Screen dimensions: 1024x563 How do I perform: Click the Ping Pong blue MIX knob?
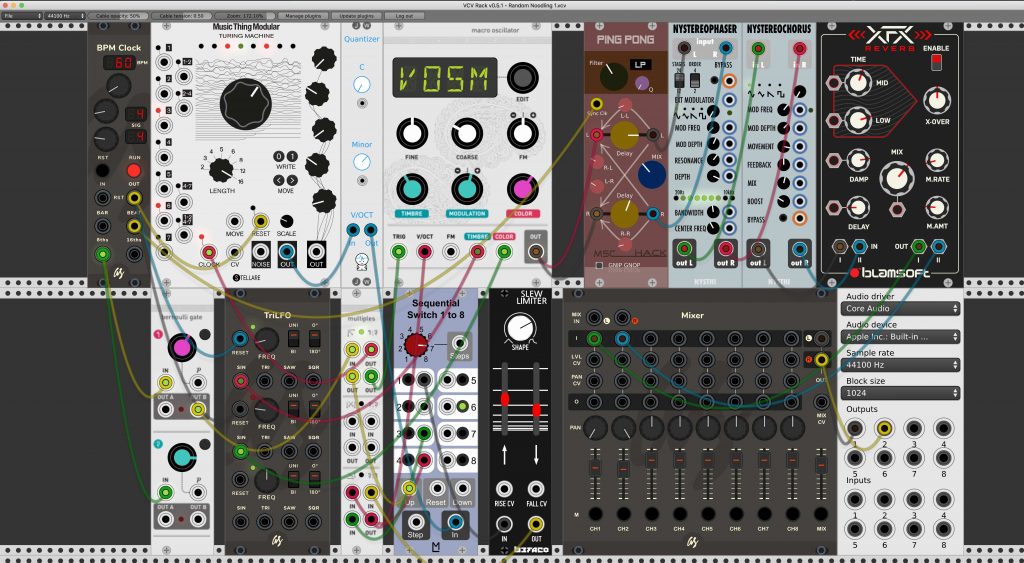click(x=651, y=174)
